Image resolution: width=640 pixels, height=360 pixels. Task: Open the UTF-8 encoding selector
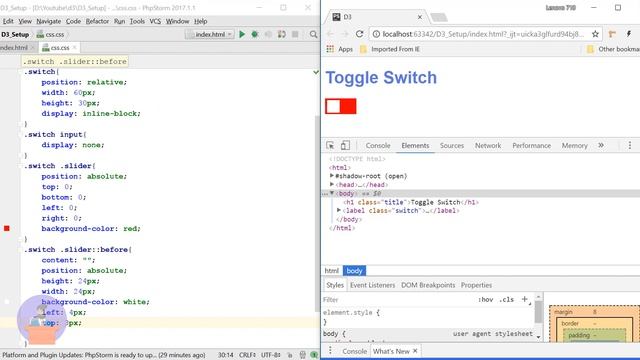click(271, 355)
